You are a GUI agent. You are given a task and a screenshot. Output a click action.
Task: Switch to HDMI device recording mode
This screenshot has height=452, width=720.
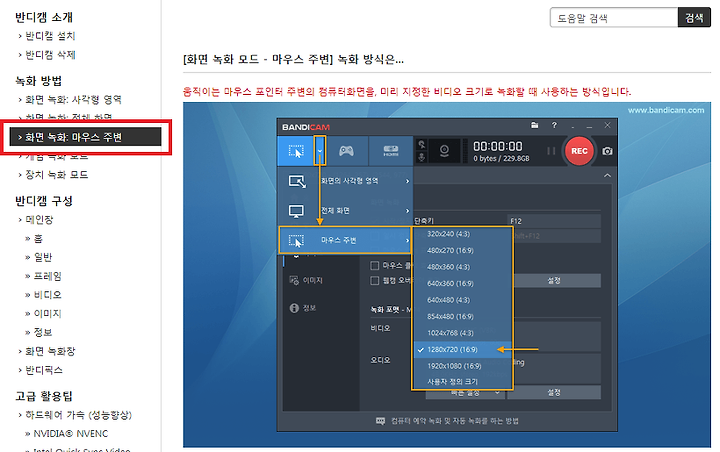point(391,151)
